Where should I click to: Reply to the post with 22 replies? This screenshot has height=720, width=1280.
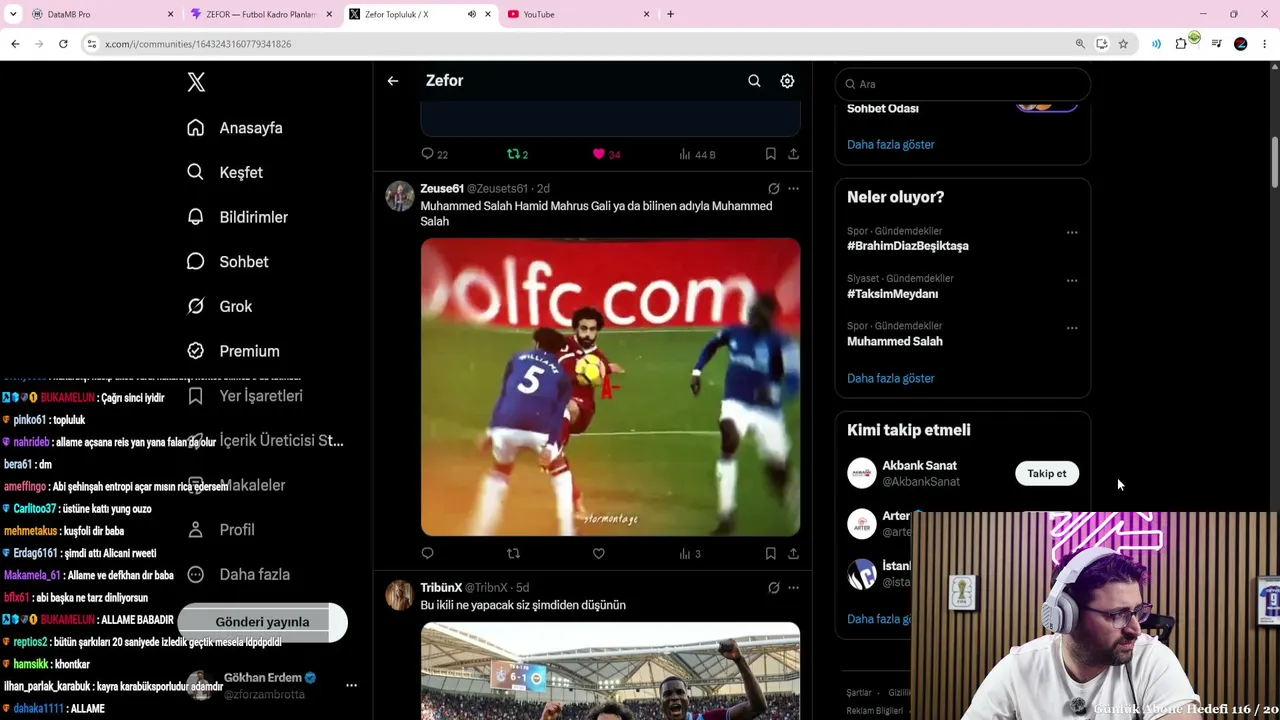434,154
